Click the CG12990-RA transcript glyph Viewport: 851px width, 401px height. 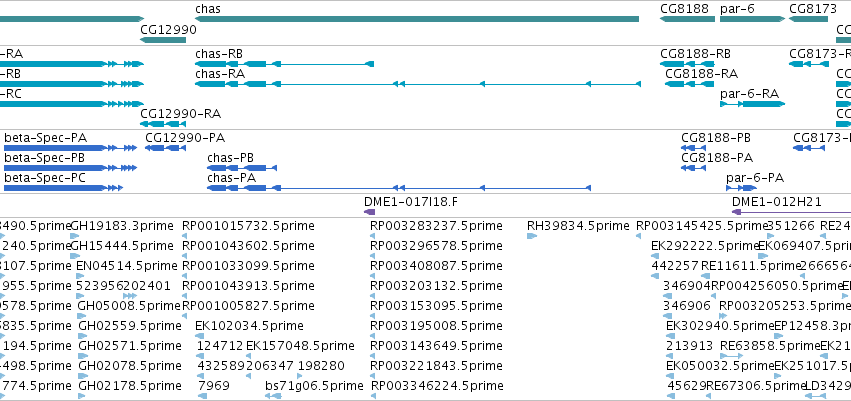point(163,124)
